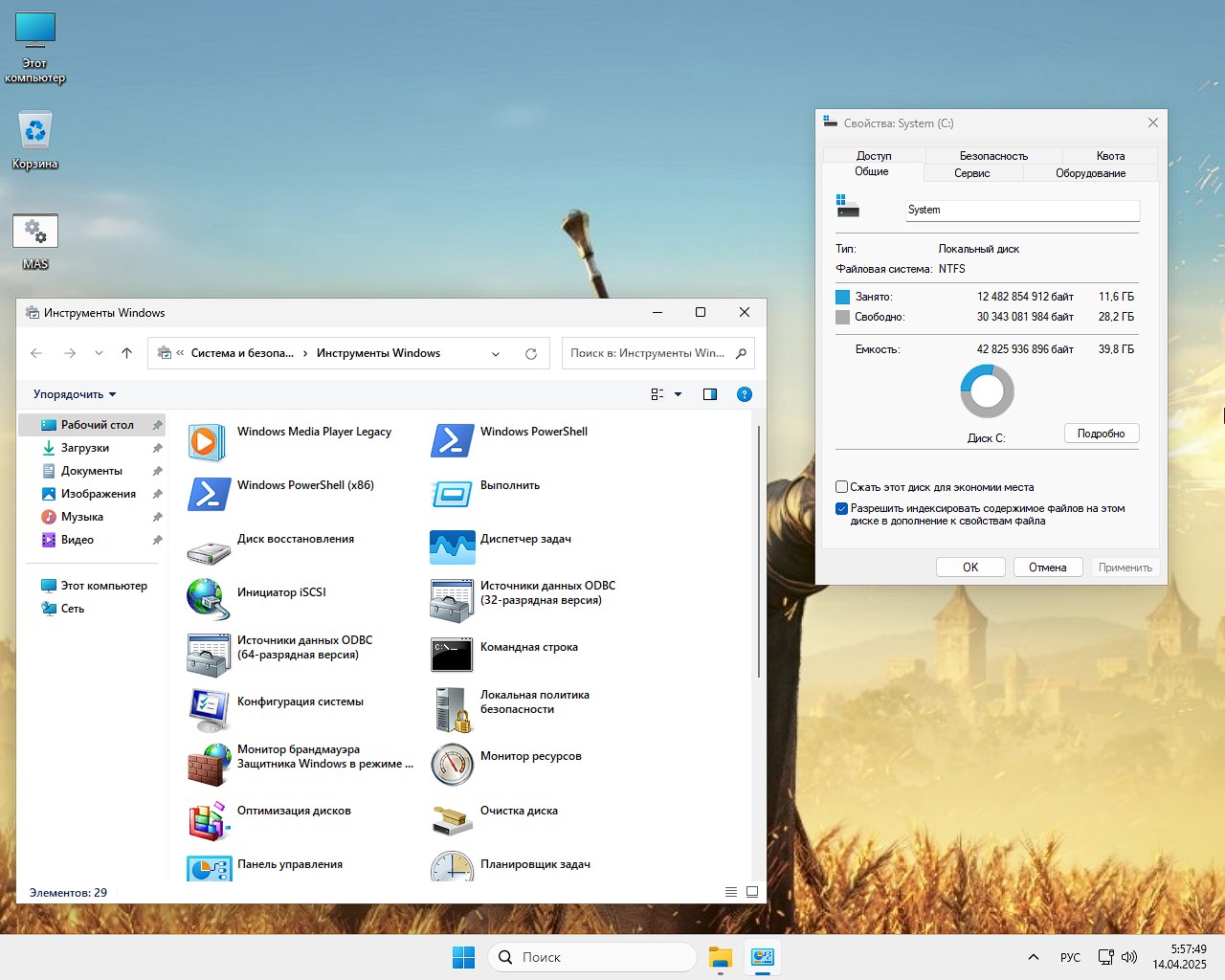1225x980 pixels.
Task: Select the Общие tab
Action: (x=872, y=171)
